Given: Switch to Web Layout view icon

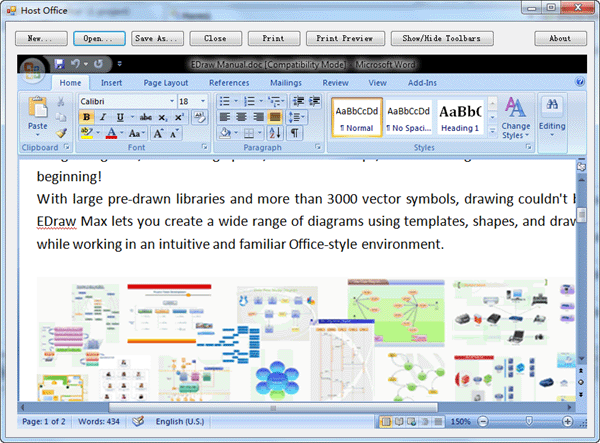Looking at the screenshot, I should point(412,422).
